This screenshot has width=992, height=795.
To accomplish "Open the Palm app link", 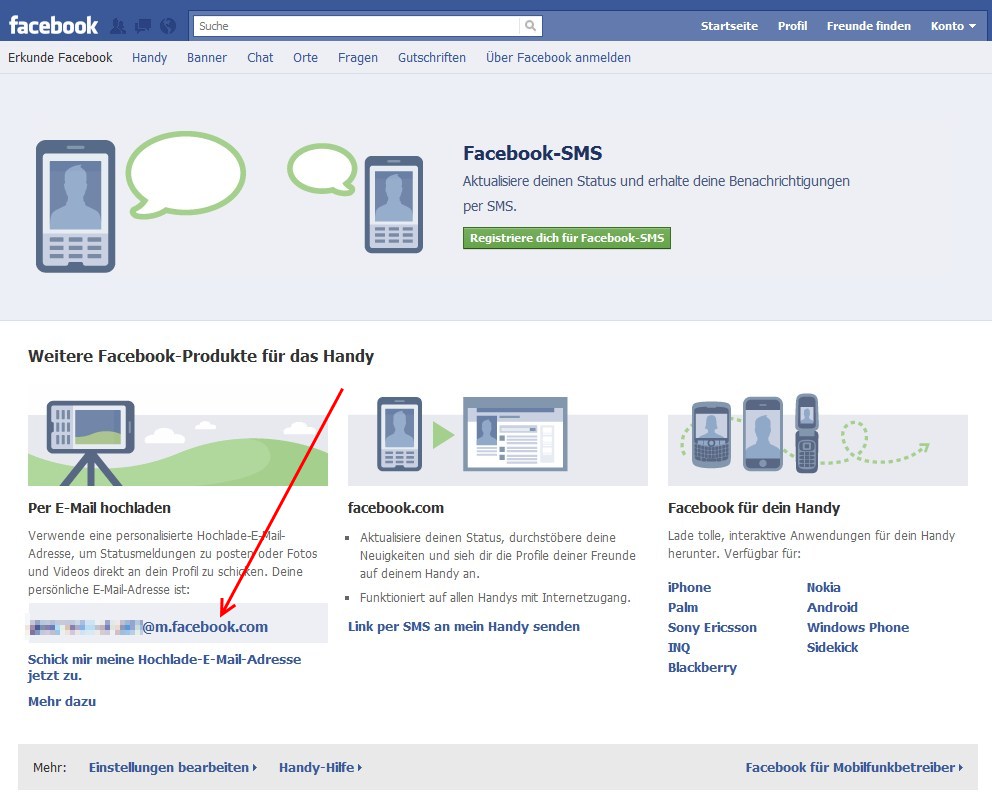I will tap(683, 608).
